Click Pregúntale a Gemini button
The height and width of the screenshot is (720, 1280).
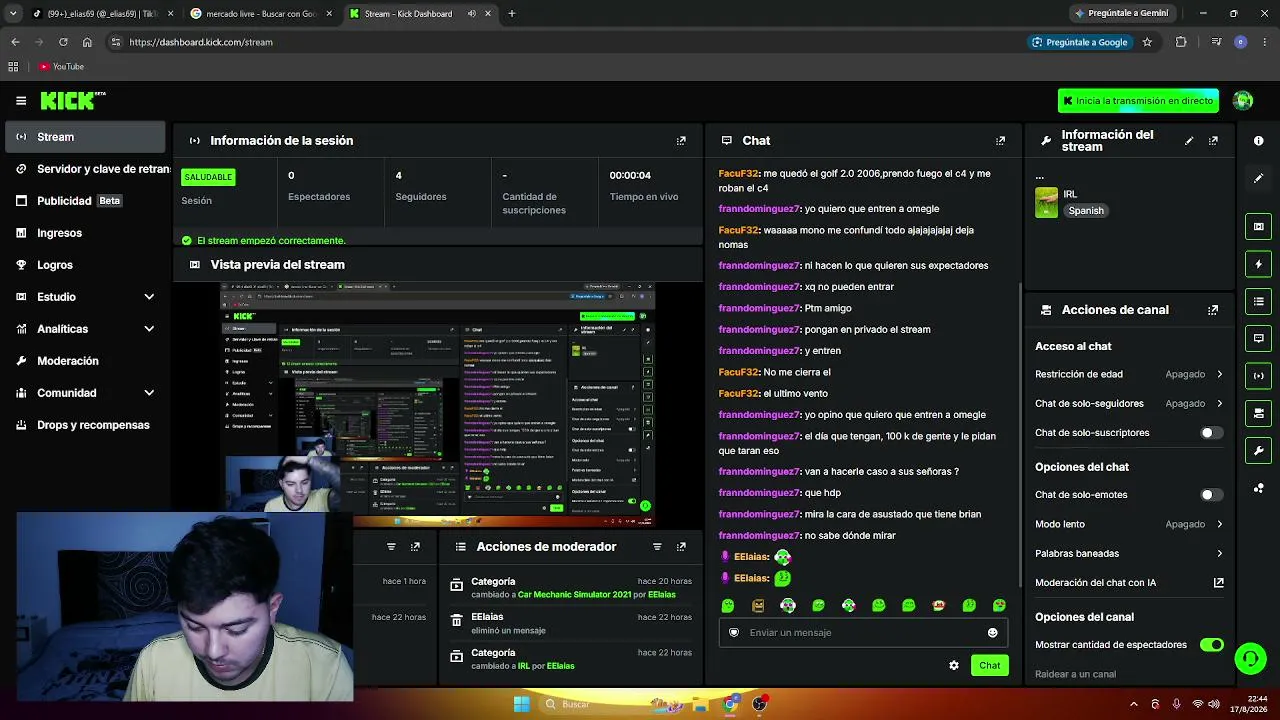[x=1120, y=14]
